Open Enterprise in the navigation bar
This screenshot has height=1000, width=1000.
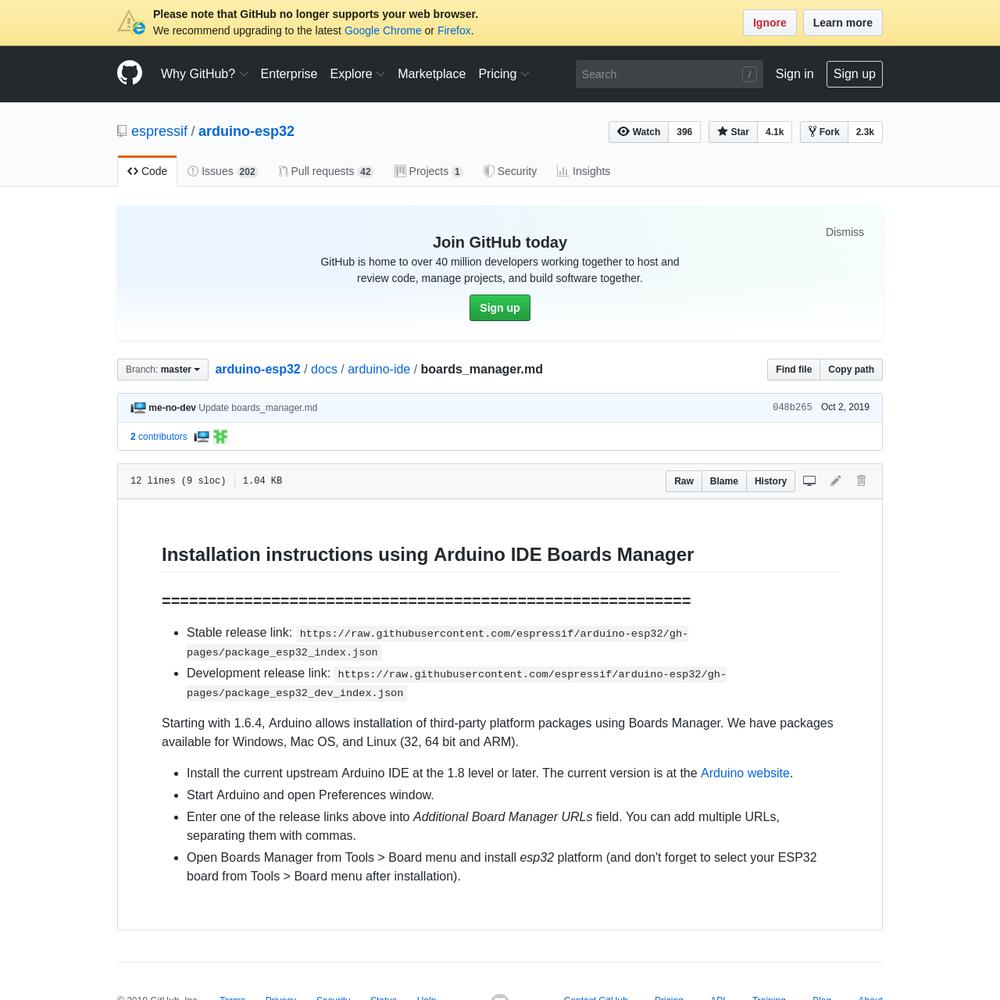289,74
